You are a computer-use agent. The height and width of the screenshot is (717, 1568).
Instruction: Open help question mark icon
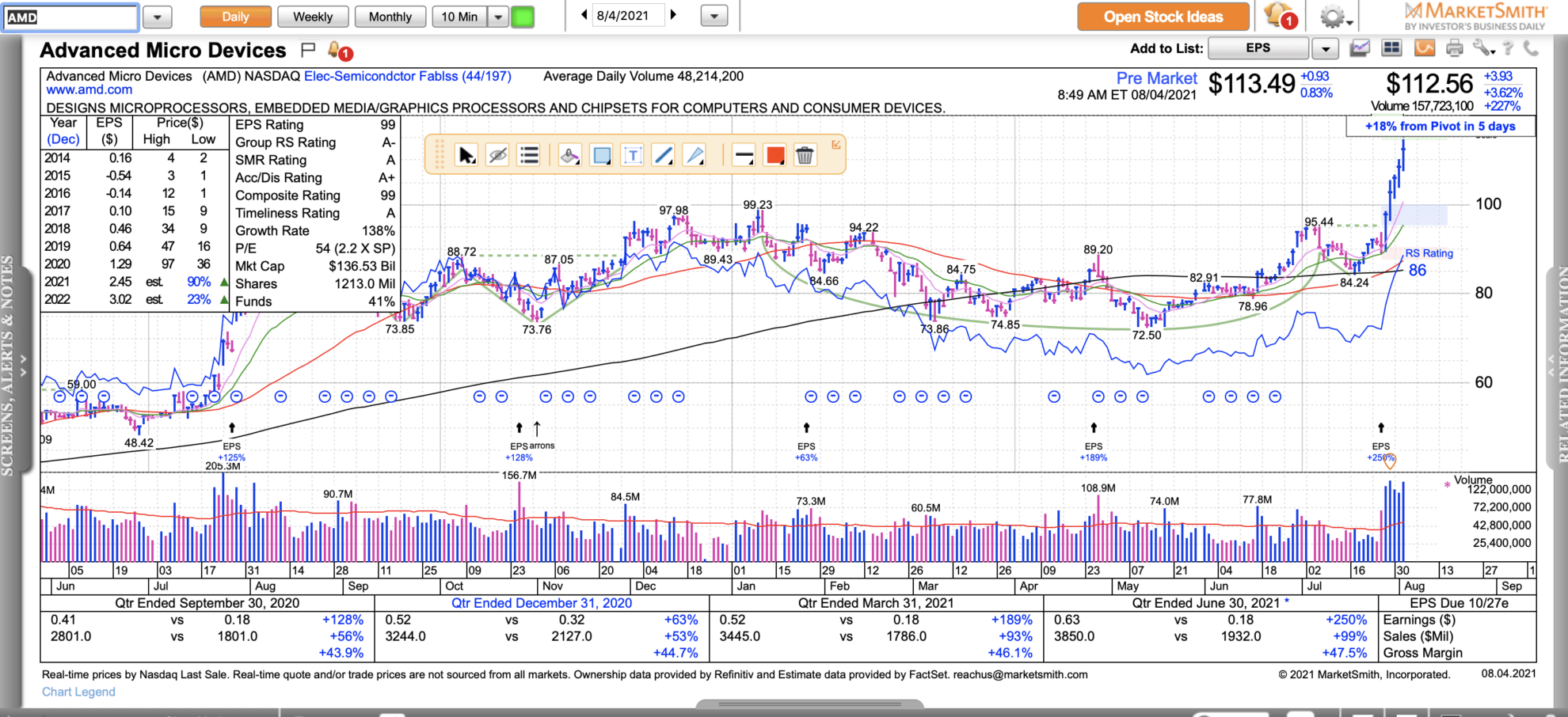[1508, 48]
